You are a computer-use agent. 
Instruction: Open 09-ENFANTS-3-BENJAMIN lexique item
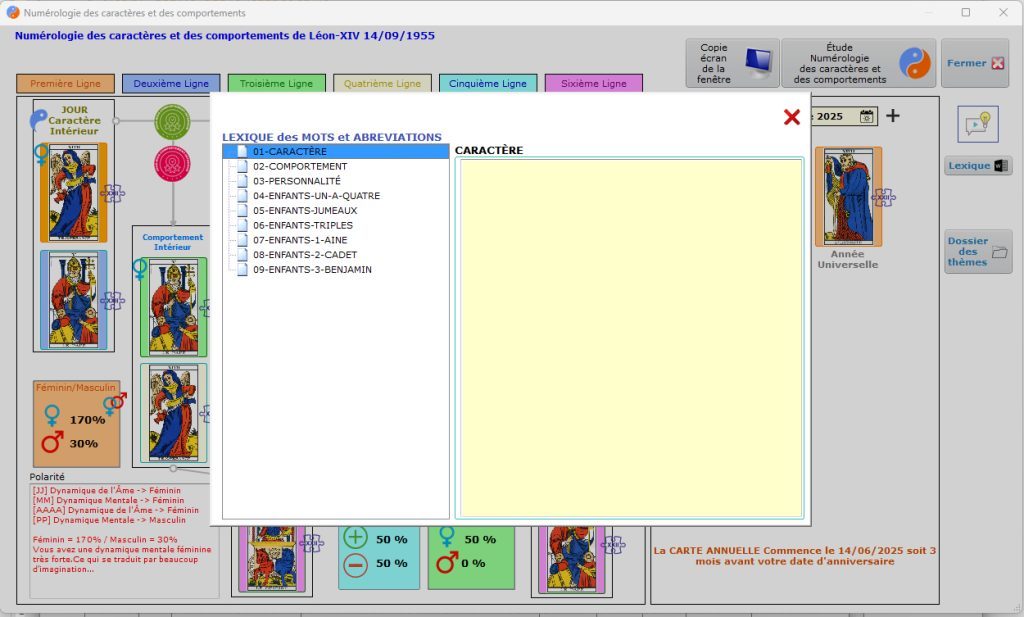[312, 270]
